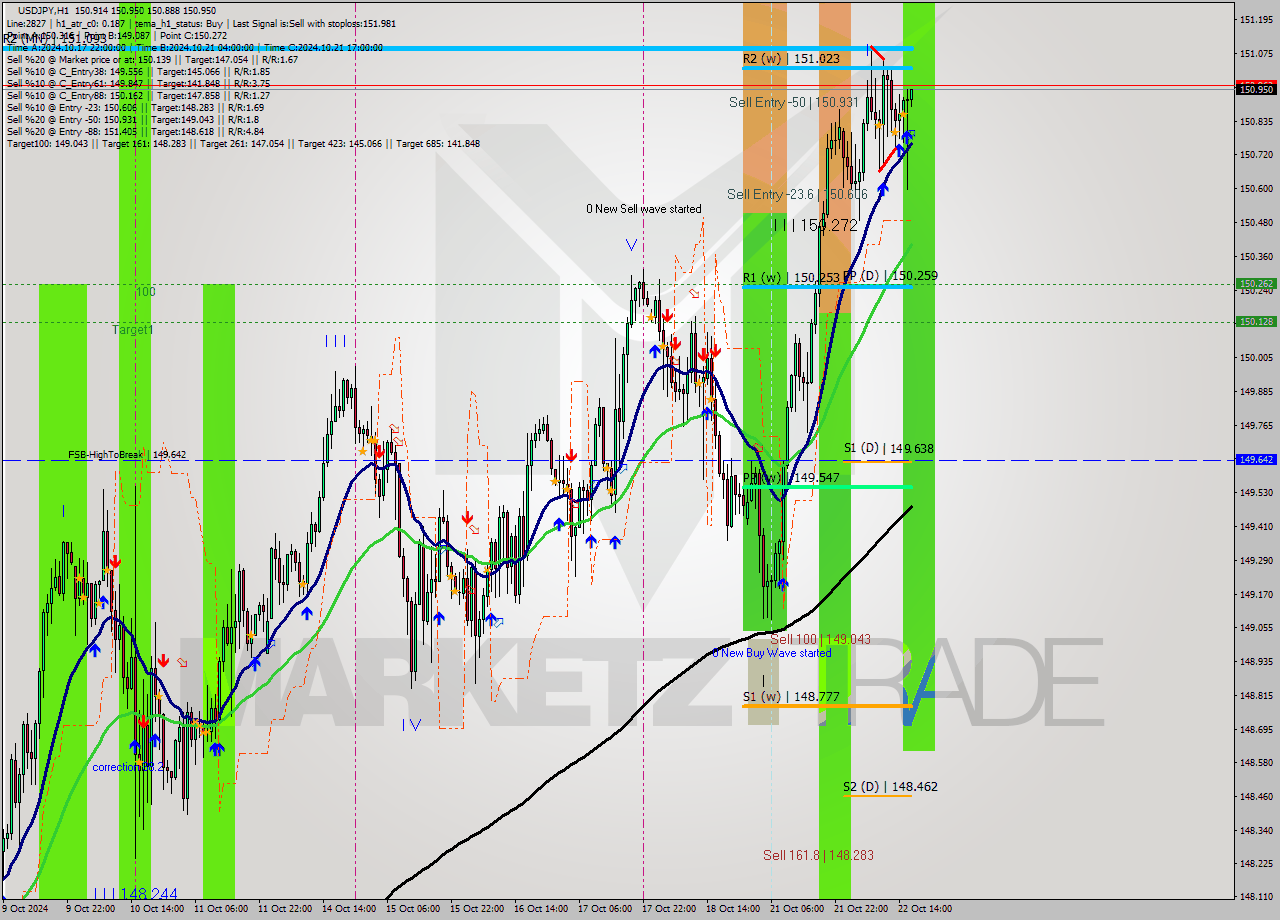This screenshot has width=1280, height=920.
Task: Click the current price 150.950 box on price axis
Action: pyautogui.click(x=1257, y=89)
